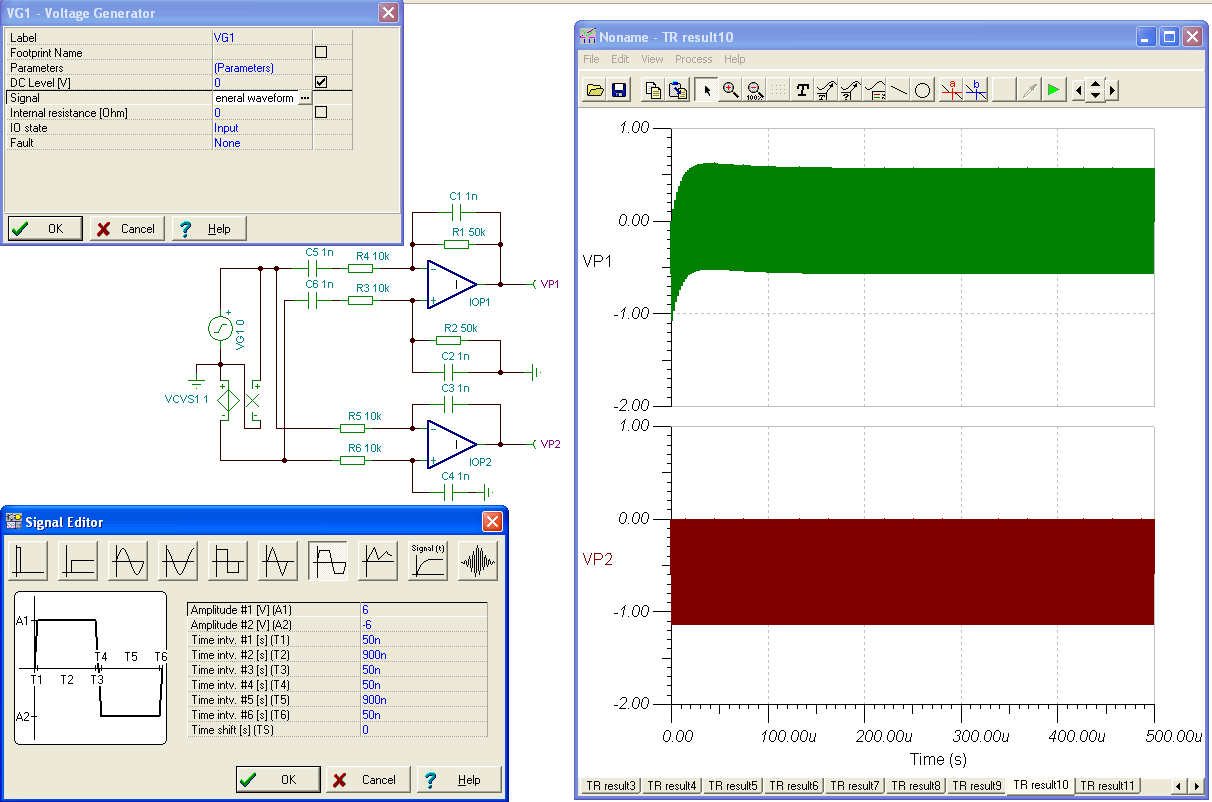Click the curve legend tool

click(x=874, y=90)
